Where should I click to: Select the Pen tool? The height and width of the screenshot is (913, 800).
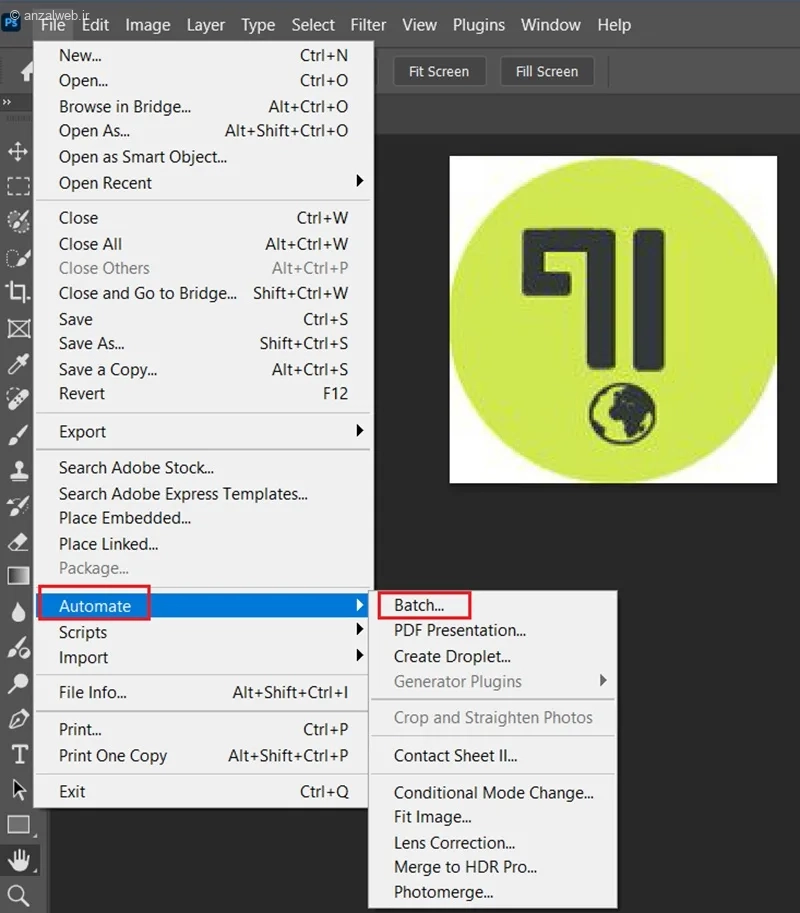[x=18, y=719]
